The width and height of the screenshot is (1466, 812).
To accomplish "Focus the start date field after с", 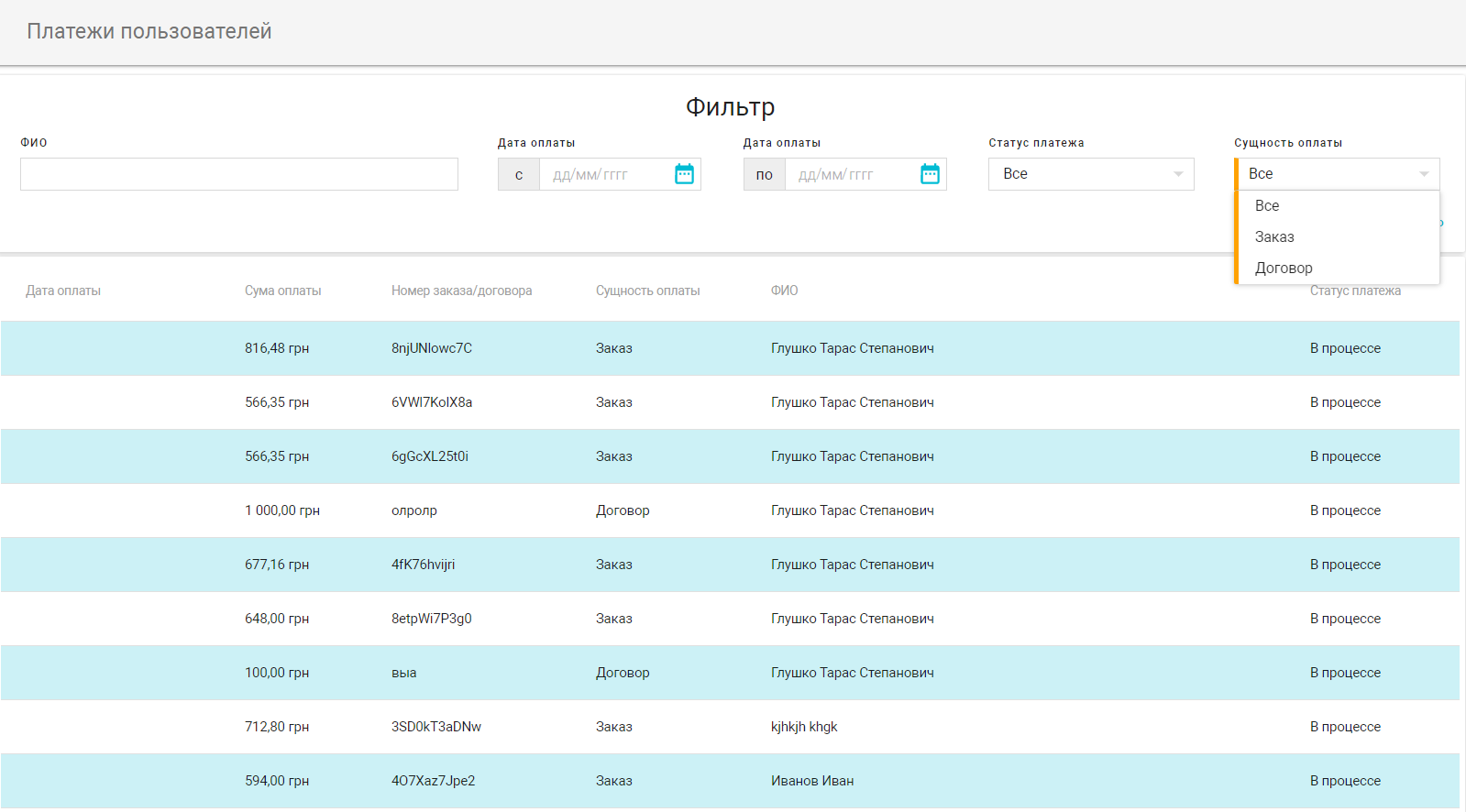I will pos(605,174).
